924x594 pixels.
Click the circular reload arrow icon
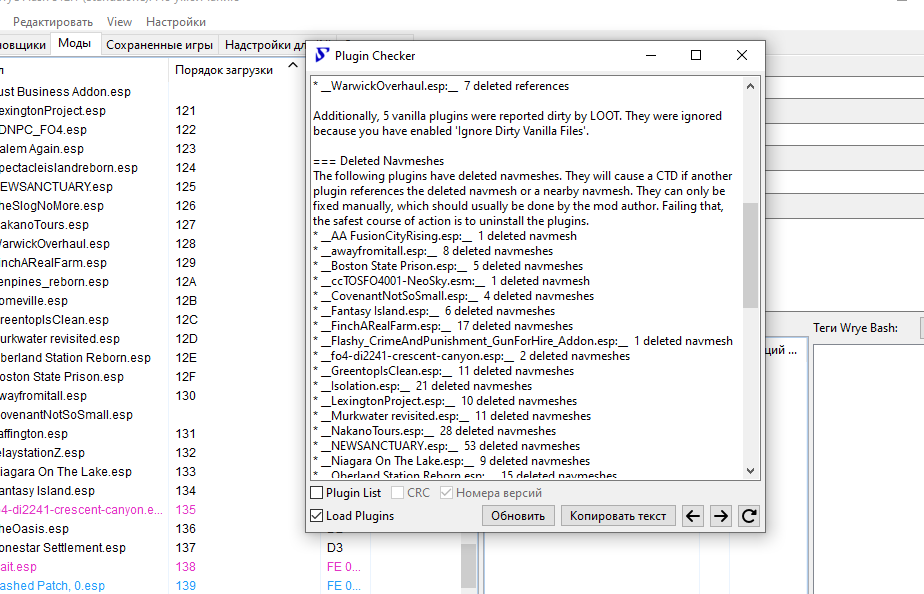pos(748,516)
